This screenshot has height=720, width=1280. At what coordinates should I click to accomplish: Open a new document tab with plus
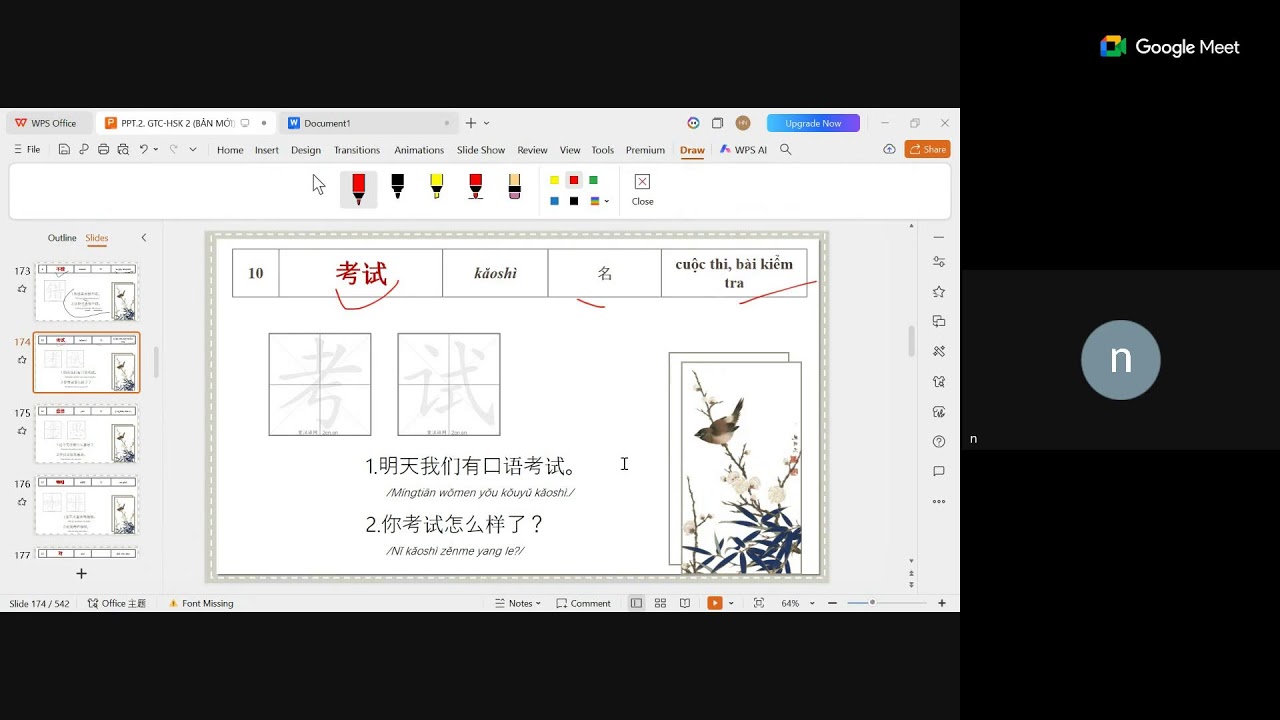coord(471,123)
